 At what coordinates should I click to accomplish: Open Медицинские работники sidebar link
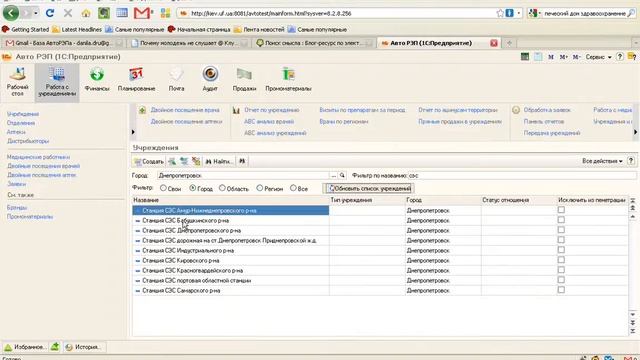(38, 157)
